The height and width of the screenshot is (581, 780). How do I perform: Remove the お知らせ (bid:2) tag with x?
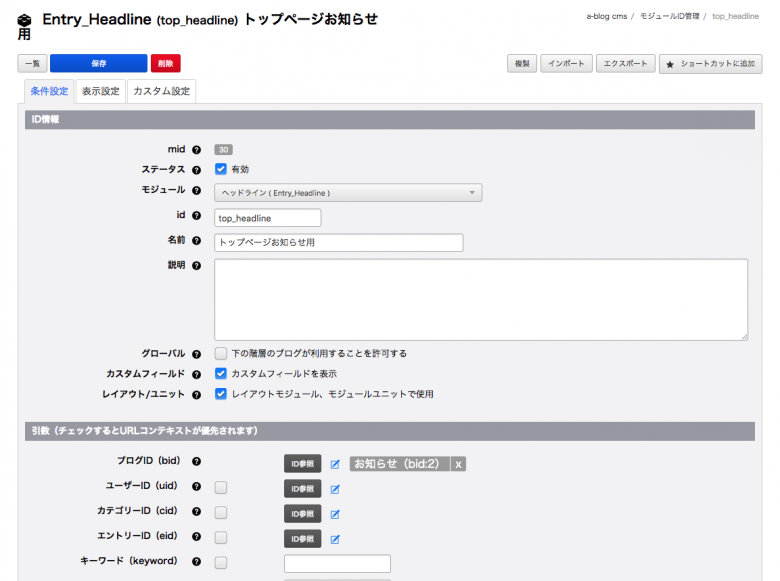(x=458, y=464)
